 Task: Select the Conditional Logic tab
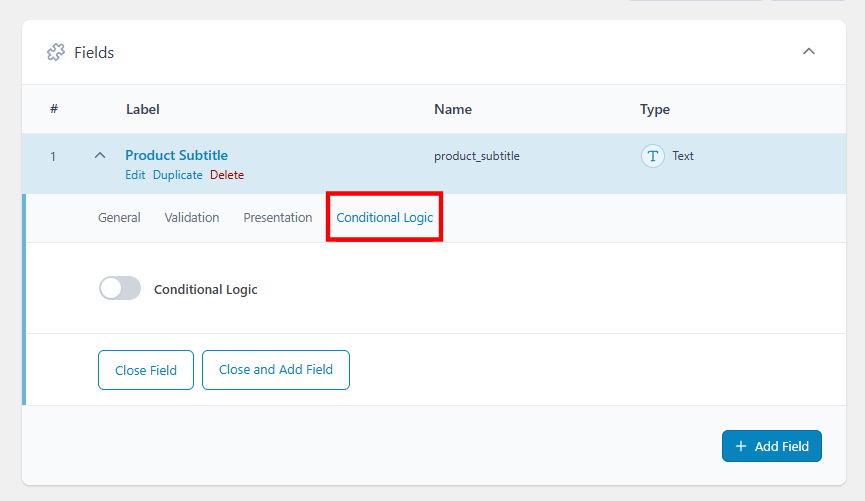[385, 217]
